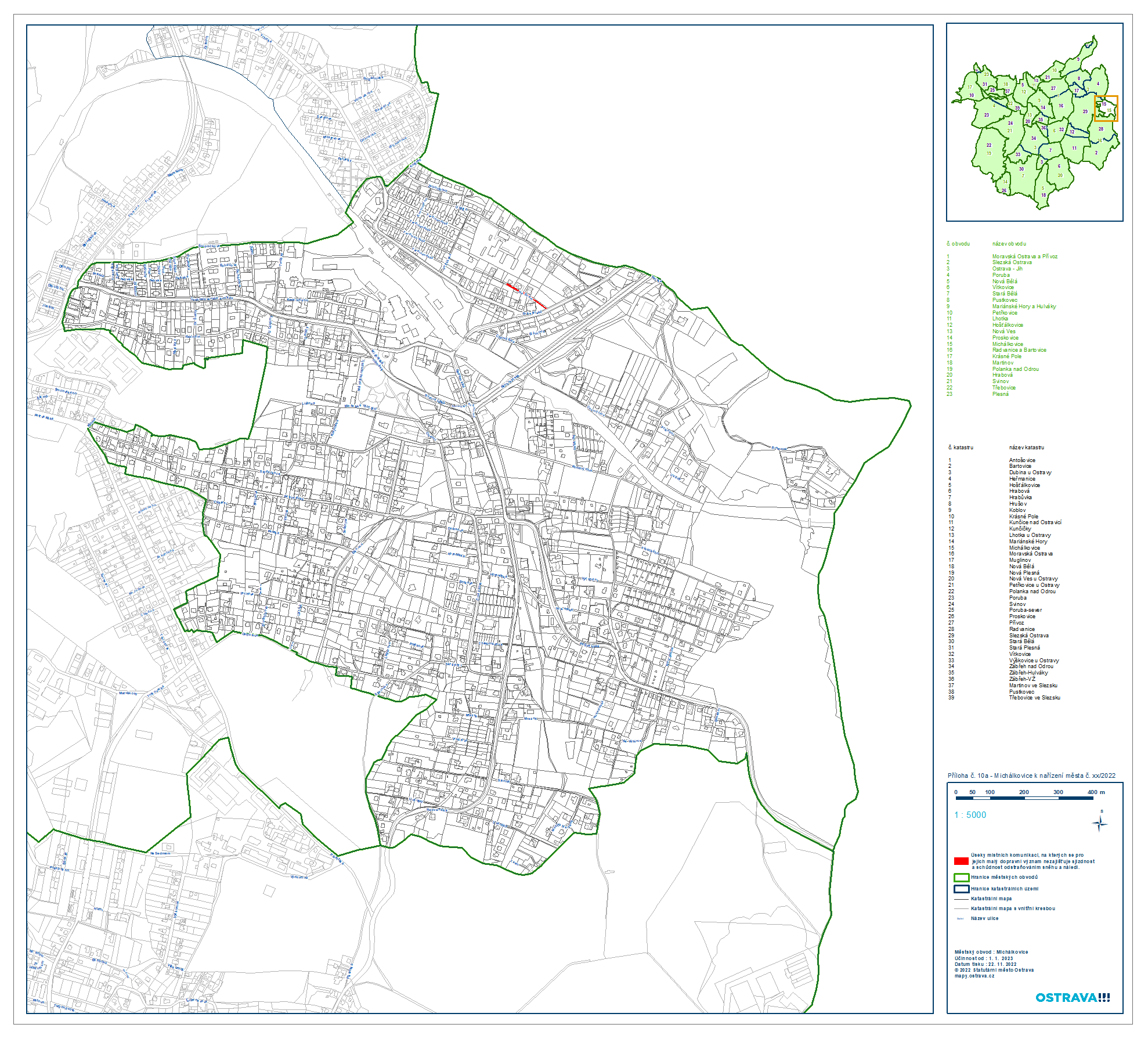Select Moravská Ostrava a Přívoz district entry
1148x1046 pixels.
coord(1024,257)
